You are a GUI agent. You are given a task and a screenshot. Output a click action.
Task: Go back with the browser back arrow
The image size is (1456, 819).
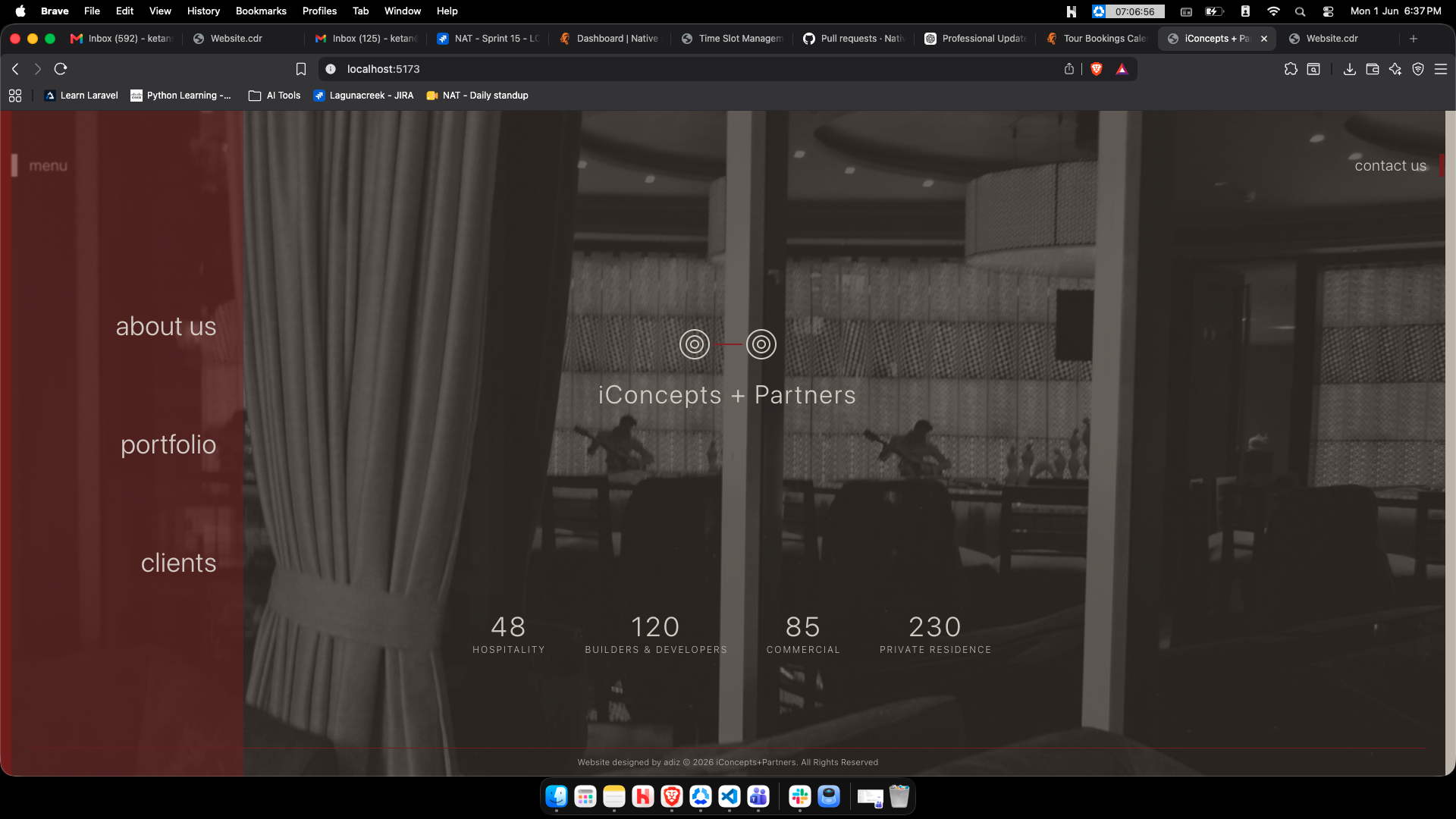pyautogui.click(x=15, y=69)
